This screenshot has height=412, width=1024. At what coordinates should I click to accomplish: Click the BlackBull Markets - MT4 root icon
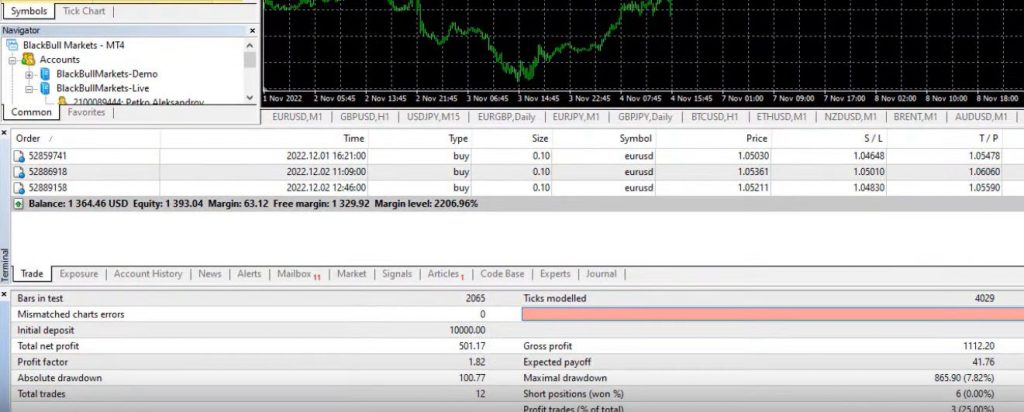(12, 46)
